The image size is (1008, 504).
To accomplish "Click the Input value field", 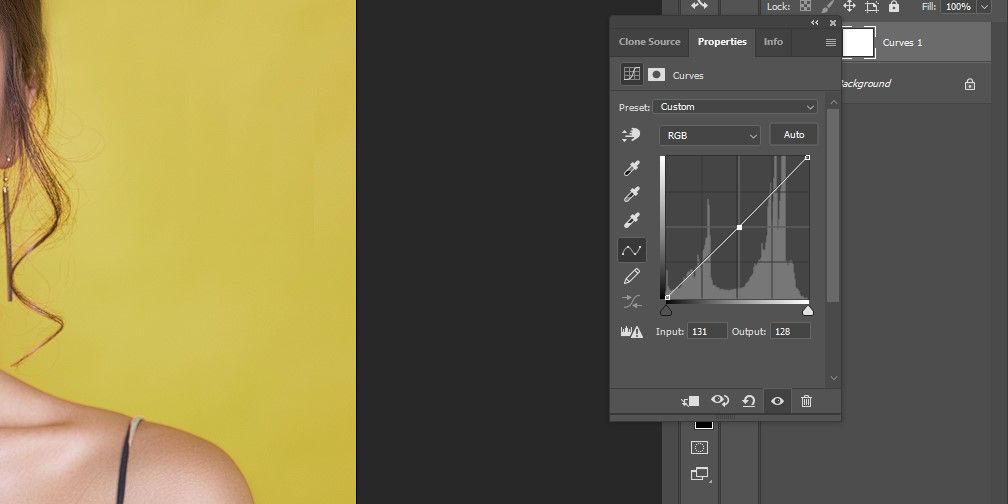I will tap(707, 331).
